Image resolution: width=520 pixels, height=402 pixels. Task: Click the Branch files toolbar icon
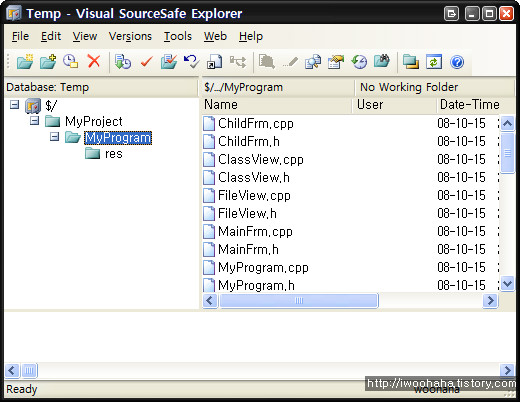point(238,62)
